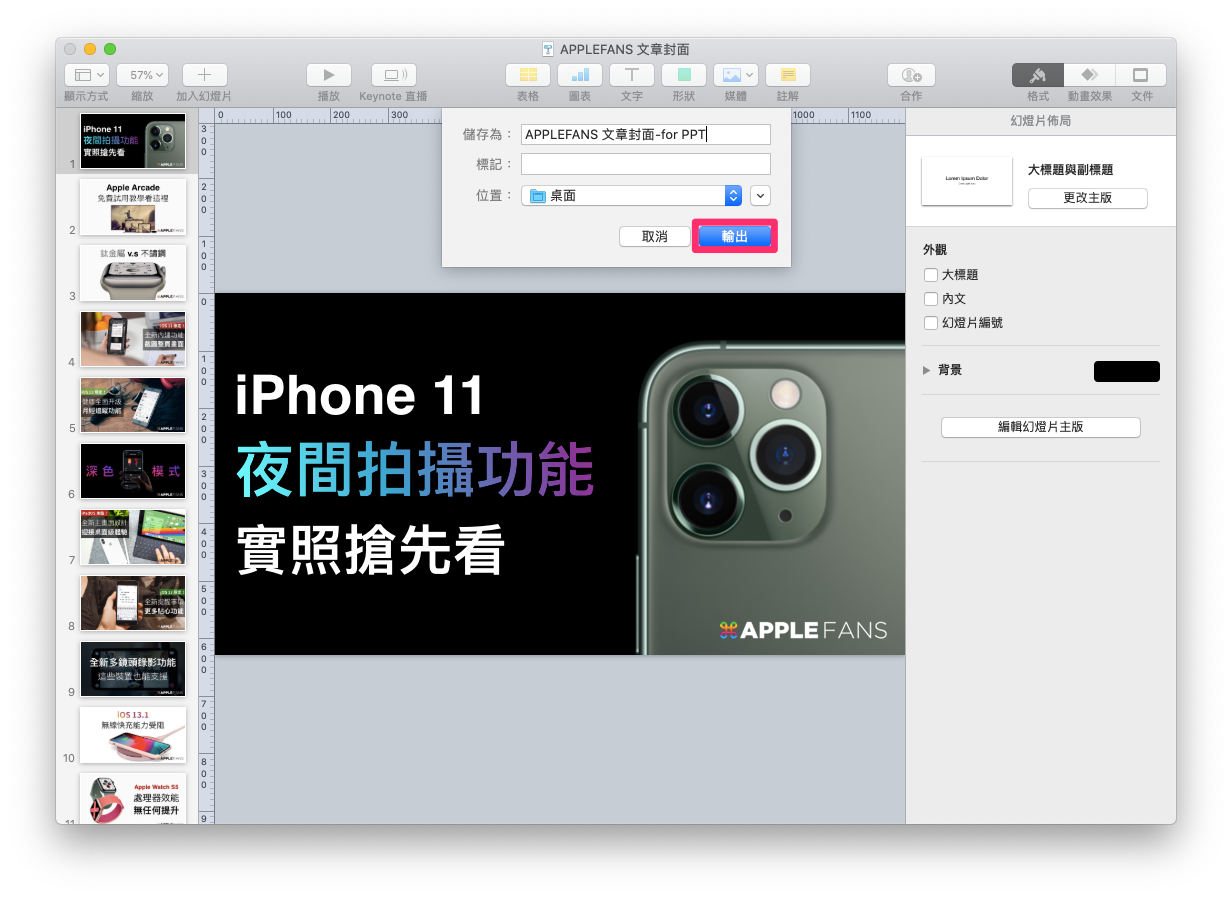This screenshot has height=898, width=1232.
Task: Open Keynote Live broadcast button
Action: (394, 75)
